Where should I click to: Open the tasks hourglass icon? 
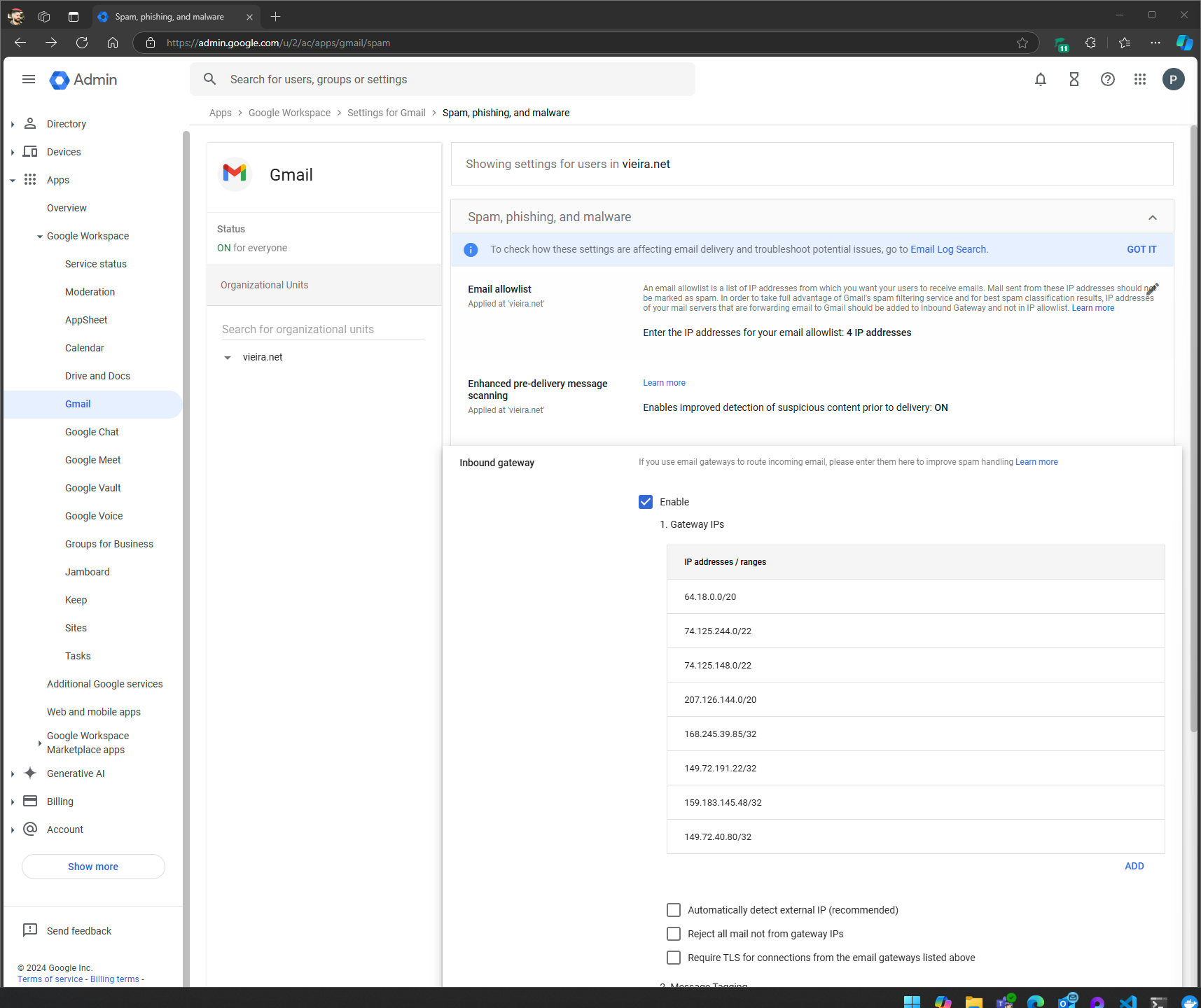[1074, 79]
